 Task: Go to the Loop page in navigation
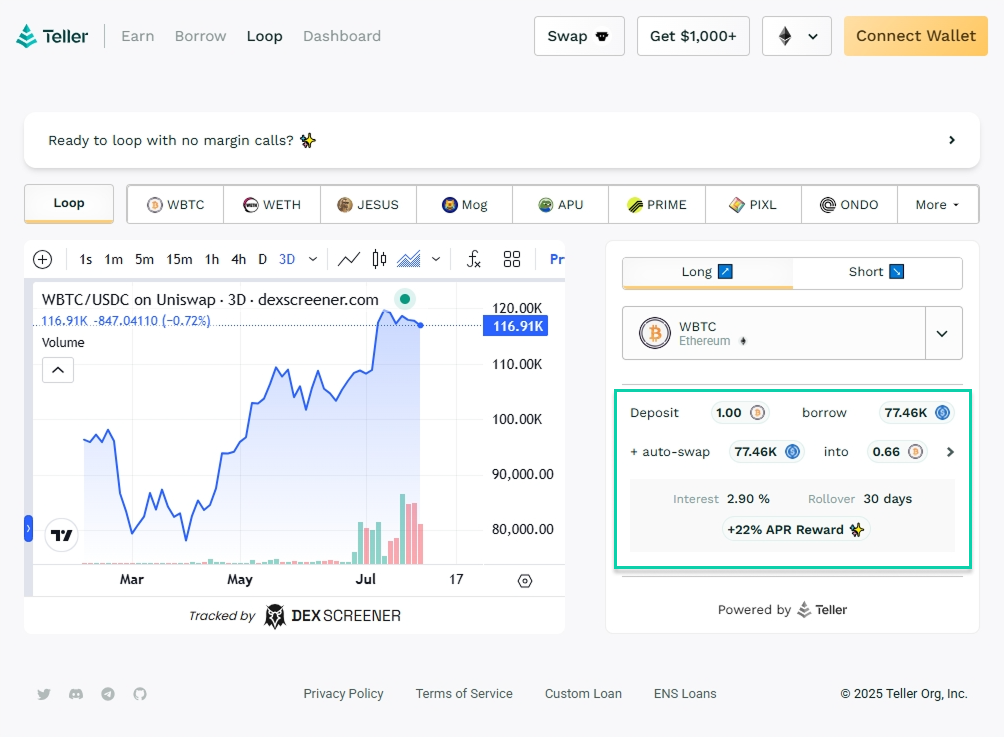264,36
